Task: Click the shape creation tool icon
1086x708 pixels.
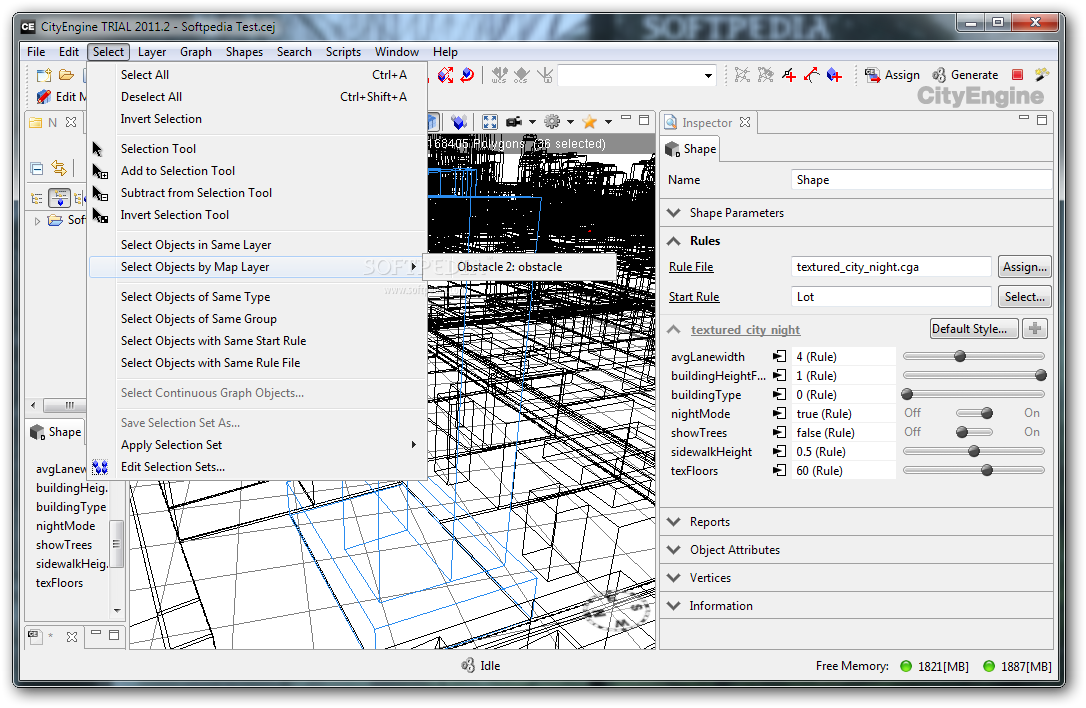Action: [x=835, y=75]
